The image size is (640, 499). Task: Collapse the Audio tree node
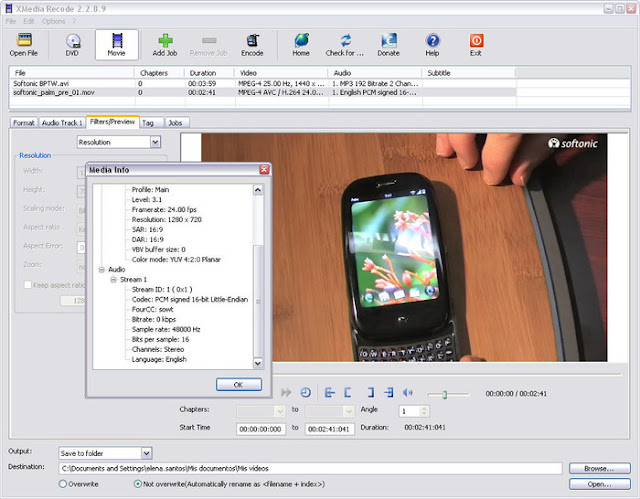[102, 270]
